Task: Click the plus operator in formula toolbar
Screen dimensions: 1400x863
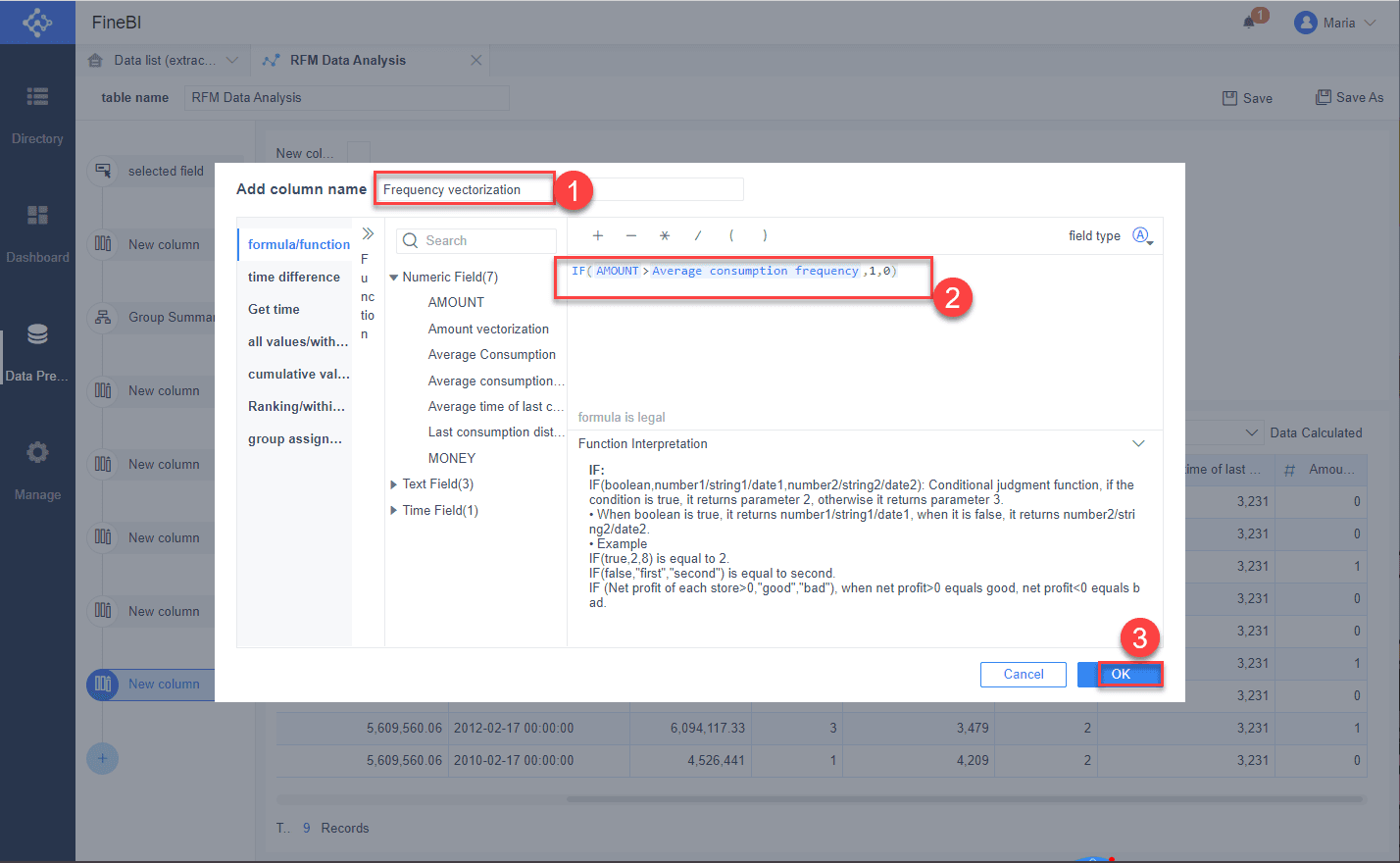Action: (x=598, y=235)
